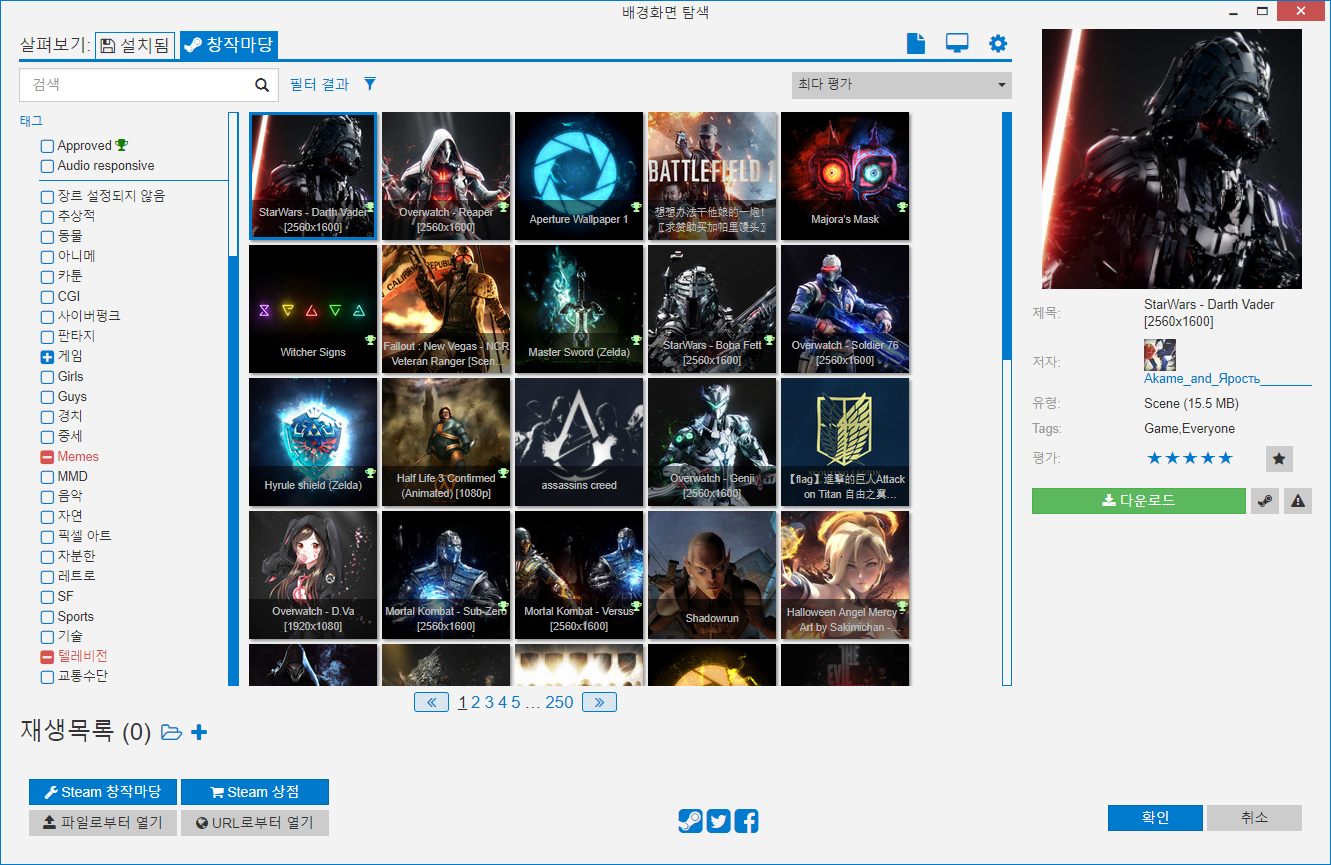The width and height of the screenshot is (1331, 865).
Task: Go to page 2
Action: [476, 703]
